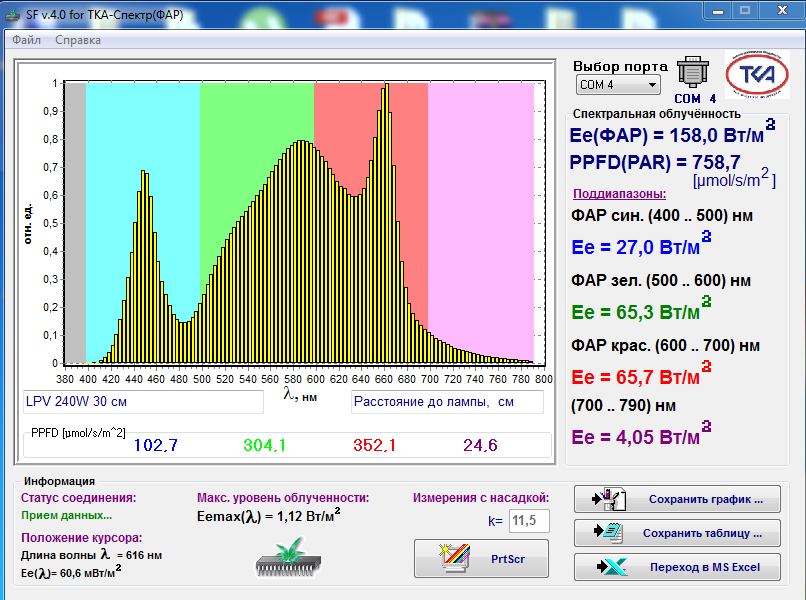Expand the COM 4 port dropdown

pos(618,85)
